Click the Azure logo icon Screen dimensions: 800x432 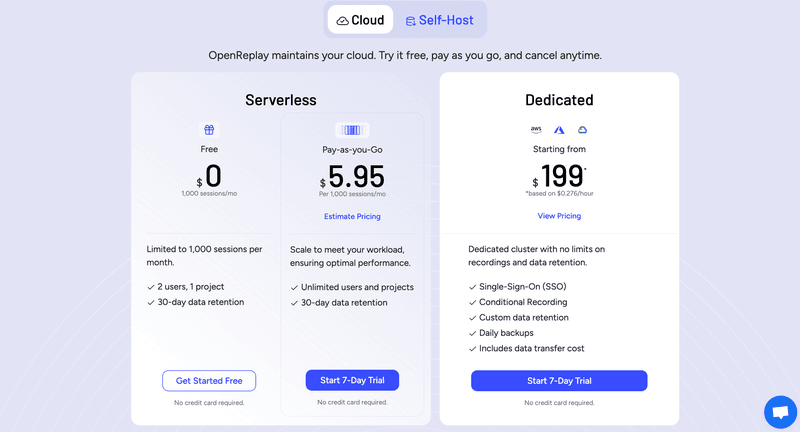click(x=559, y=130)
